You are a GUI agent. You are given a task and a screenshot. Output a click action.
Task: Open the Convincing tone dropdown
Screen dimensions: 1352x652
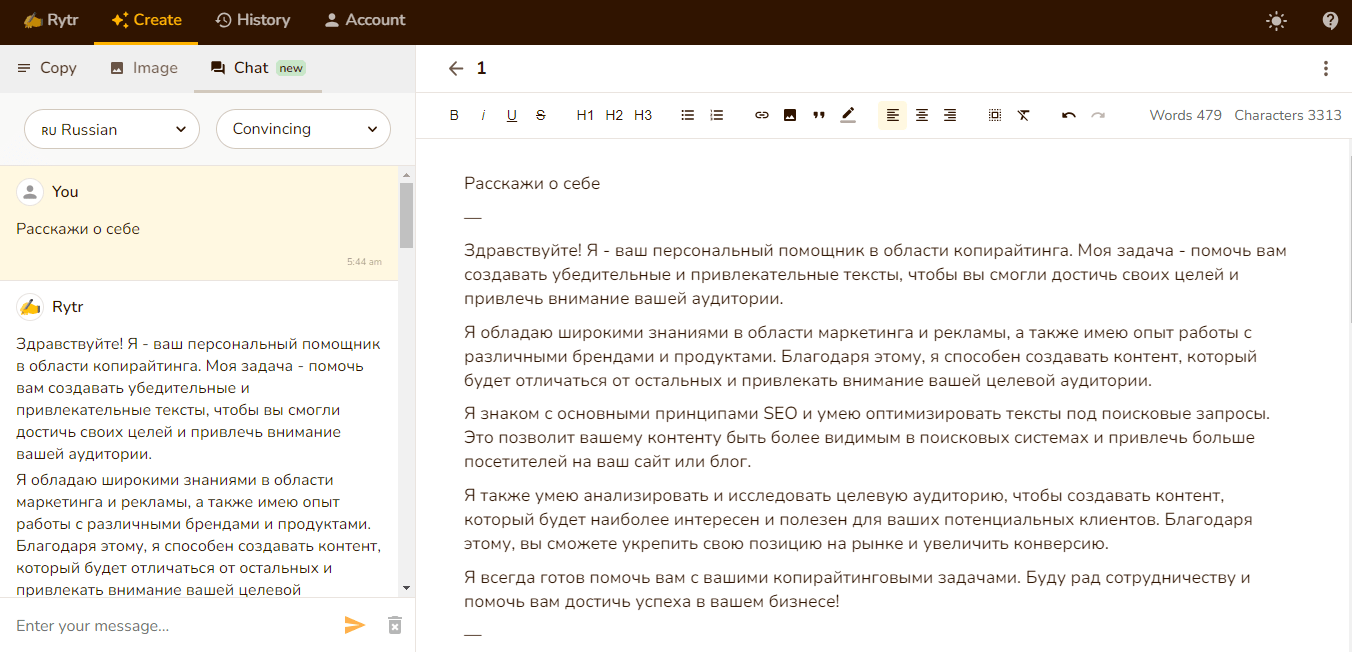point(303,129)
